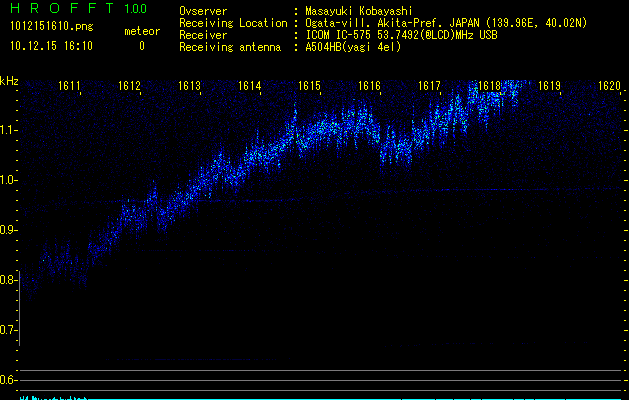Click the 1612 time axis label

pyautogui.click(x=129, y=86)
